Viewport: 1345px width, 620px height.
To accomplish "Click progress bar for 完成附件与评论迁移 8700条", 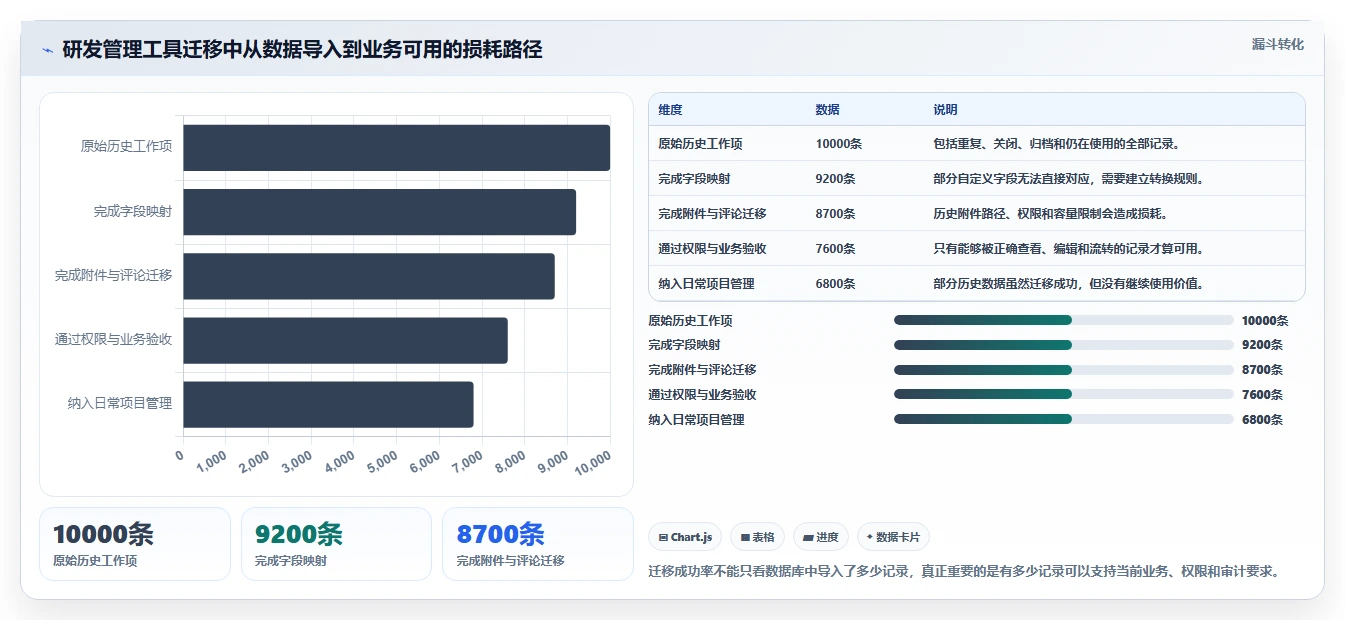I will coord(1064,370).
